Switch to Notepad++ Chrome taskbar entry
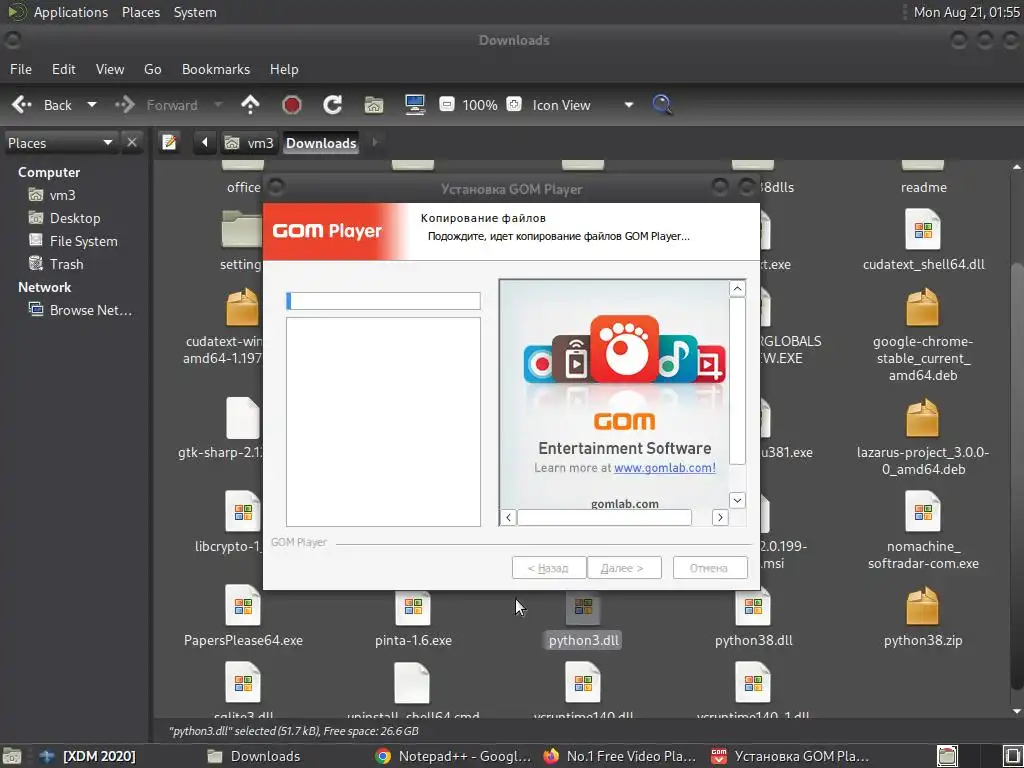This screenshot has width=1024, height=768. pyautogui.click(x=453, y=756)
